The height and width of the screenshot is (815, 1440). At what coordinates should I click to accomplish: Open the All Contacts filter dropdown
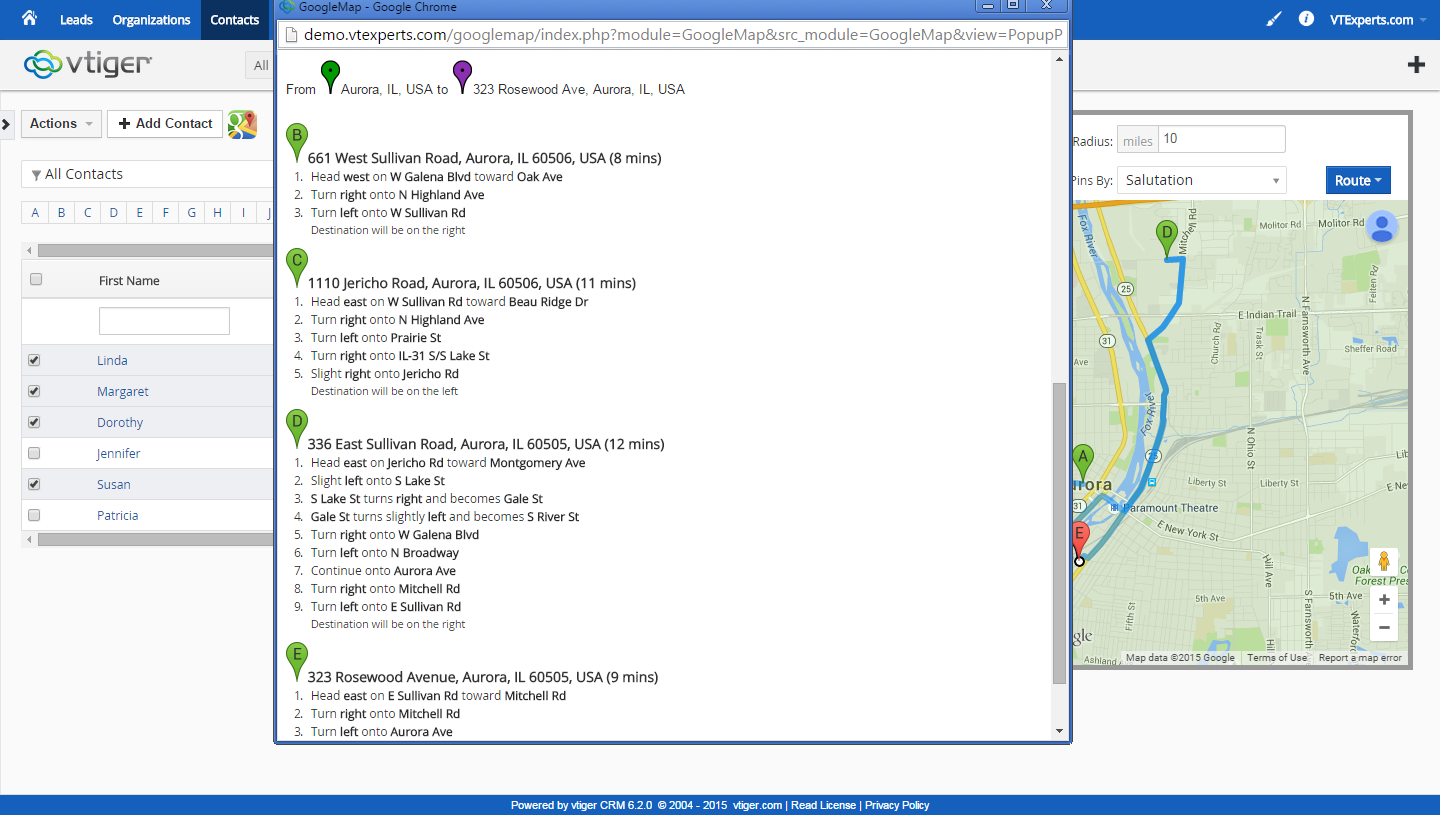[148, 174]
